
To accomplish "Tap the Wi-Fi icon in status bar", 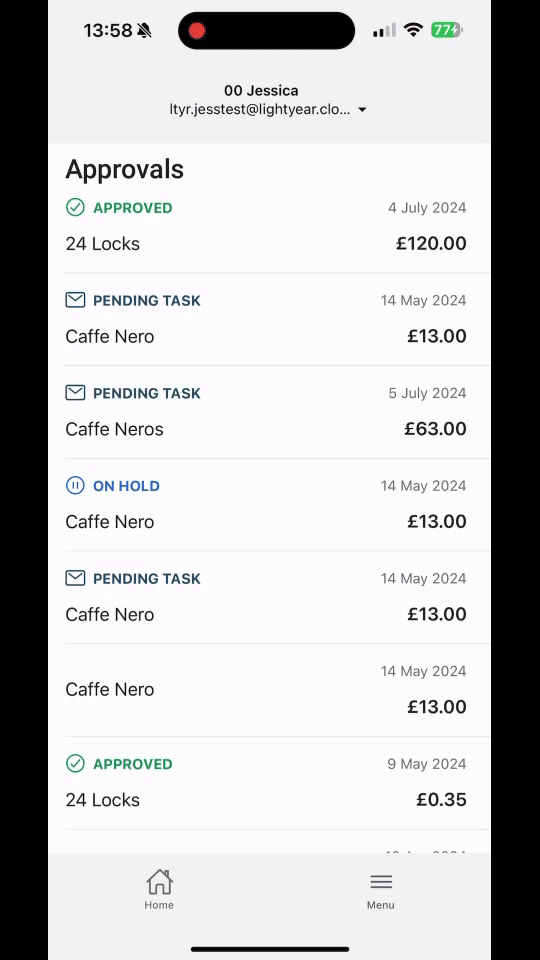I will 414,30.
